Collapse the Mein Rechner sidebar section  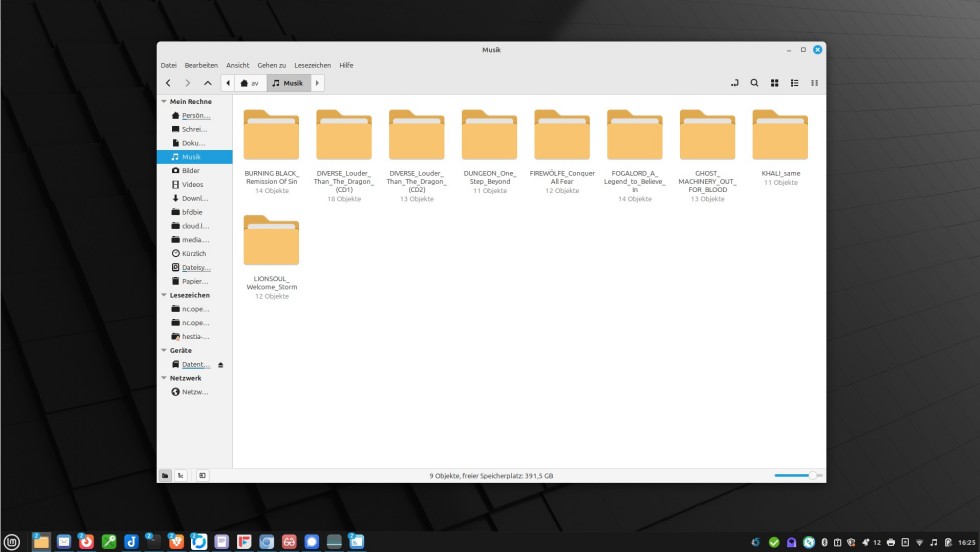(x=164, y=102)
